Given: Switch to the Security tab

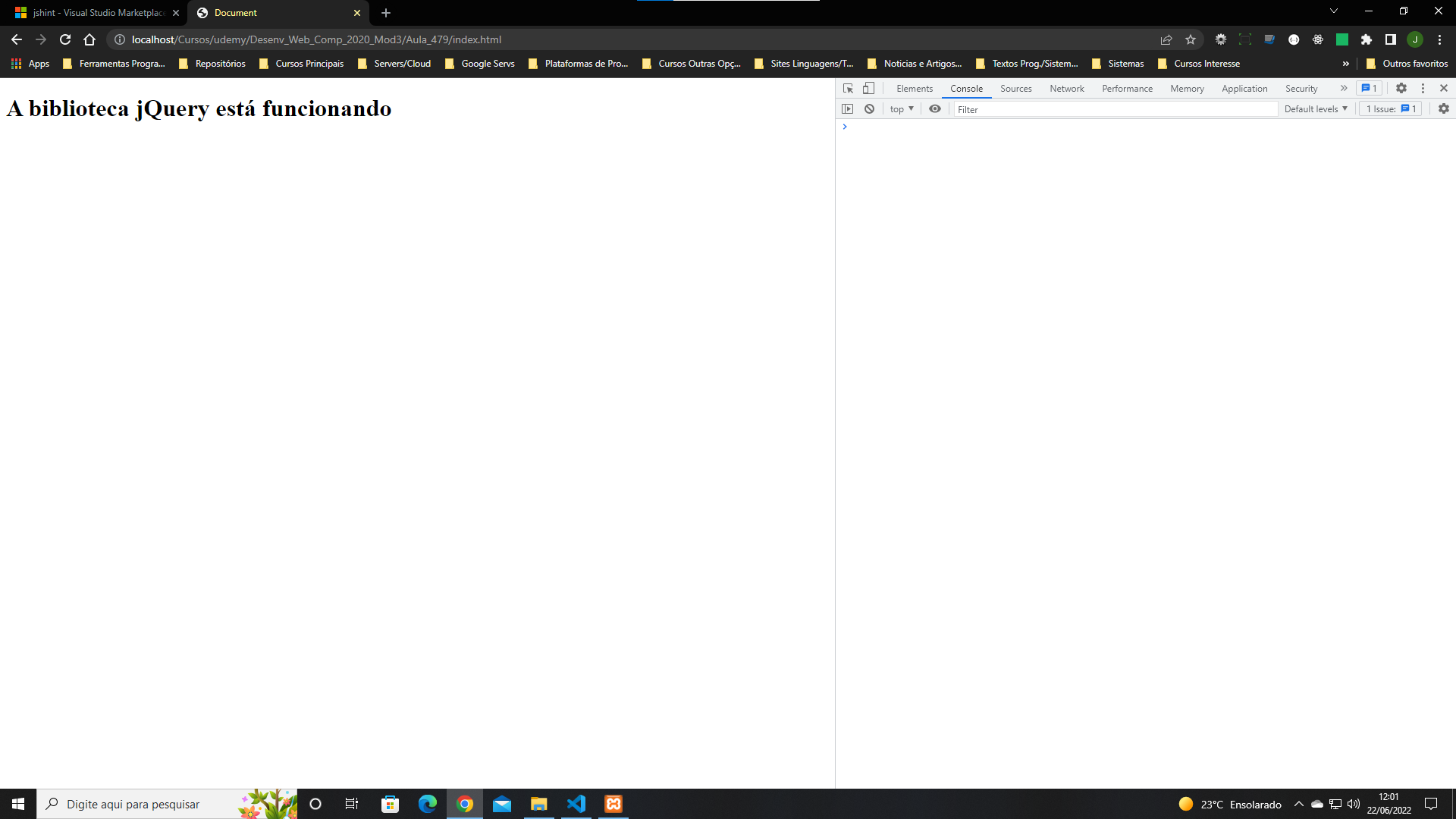Looking at the screenshot, I should (1301, 89).
